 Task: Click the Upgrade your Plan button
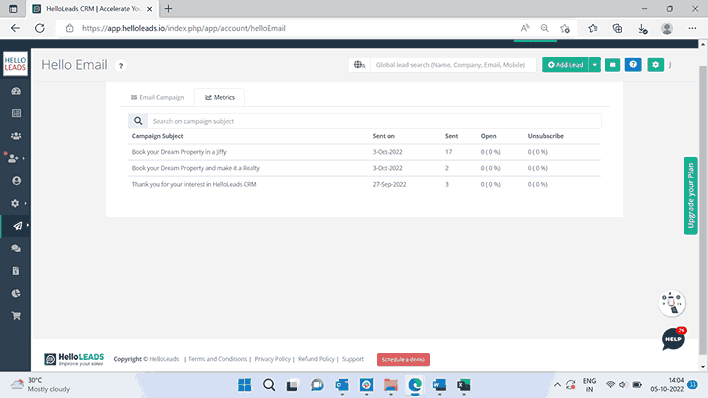pyautogui.click(x=690, y=196)
